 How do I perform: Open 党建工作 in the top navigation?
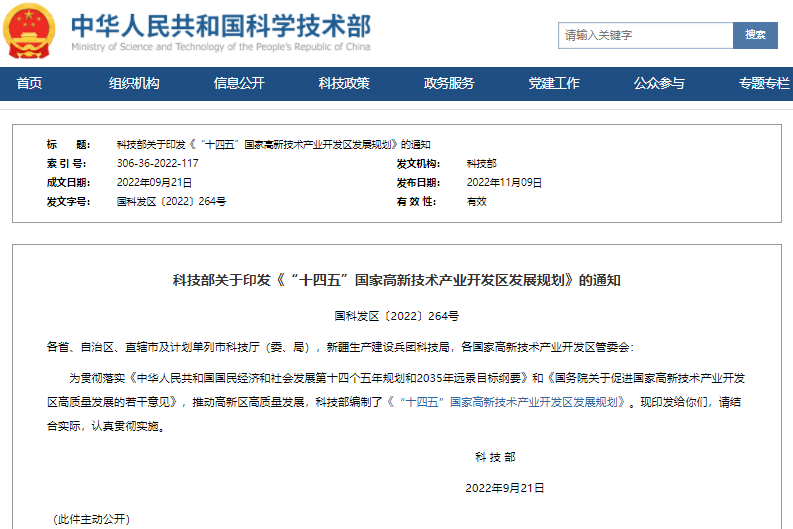click(x=554, y=84)
